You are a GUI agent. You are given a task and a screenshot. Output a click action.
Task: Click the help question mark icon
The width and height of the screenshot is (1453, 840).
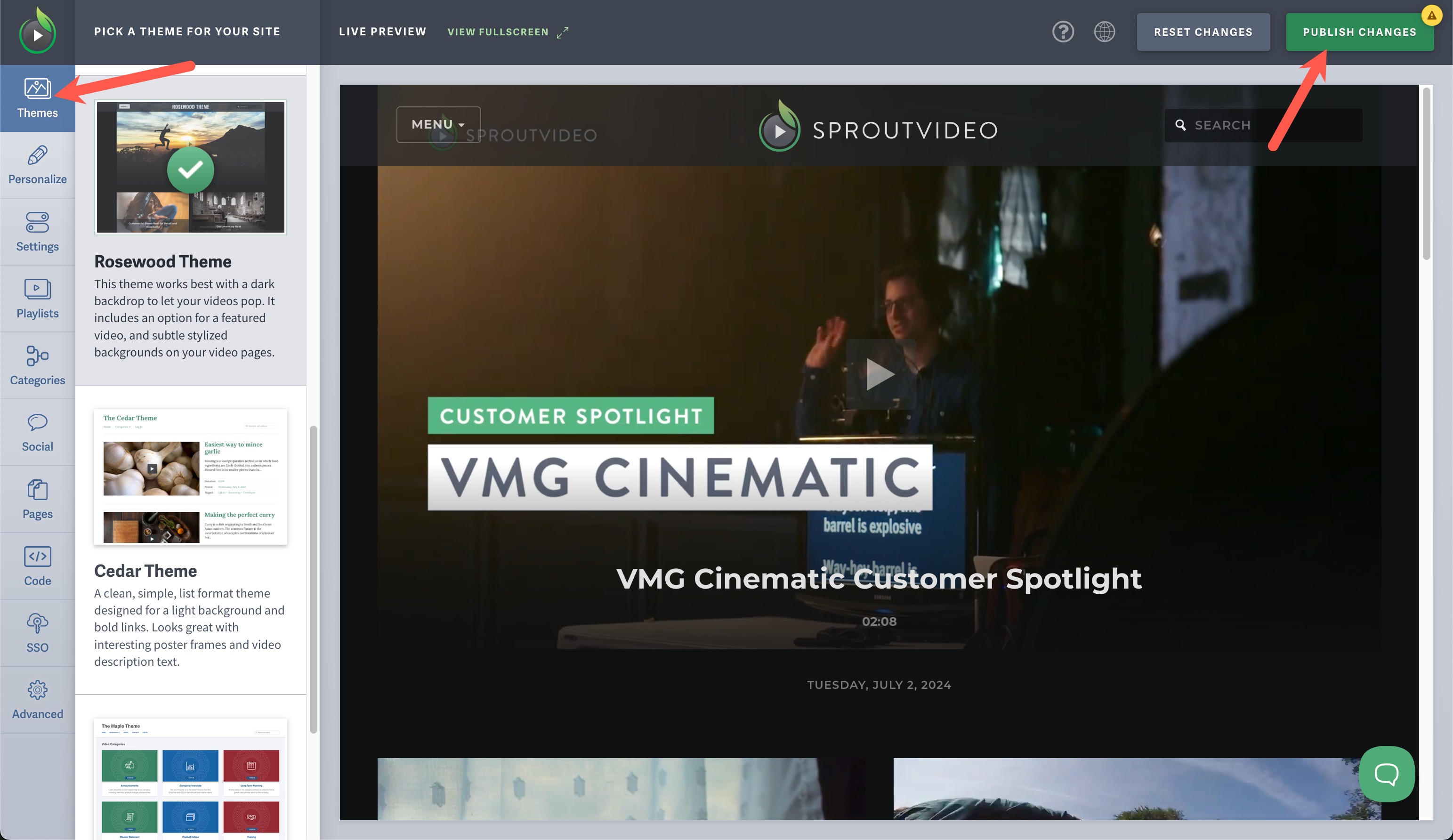click(x=1063, y=32)
